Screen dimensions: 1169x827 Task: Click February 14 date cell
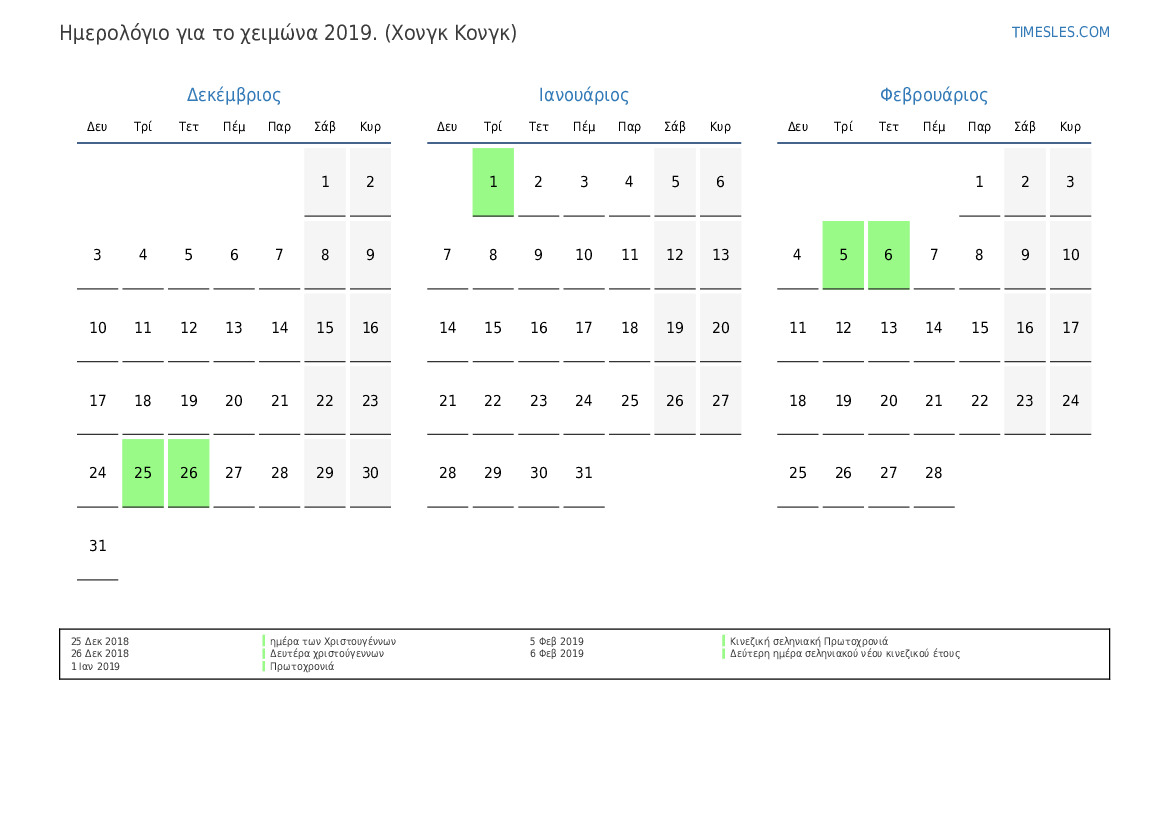(x=933, y=328)
